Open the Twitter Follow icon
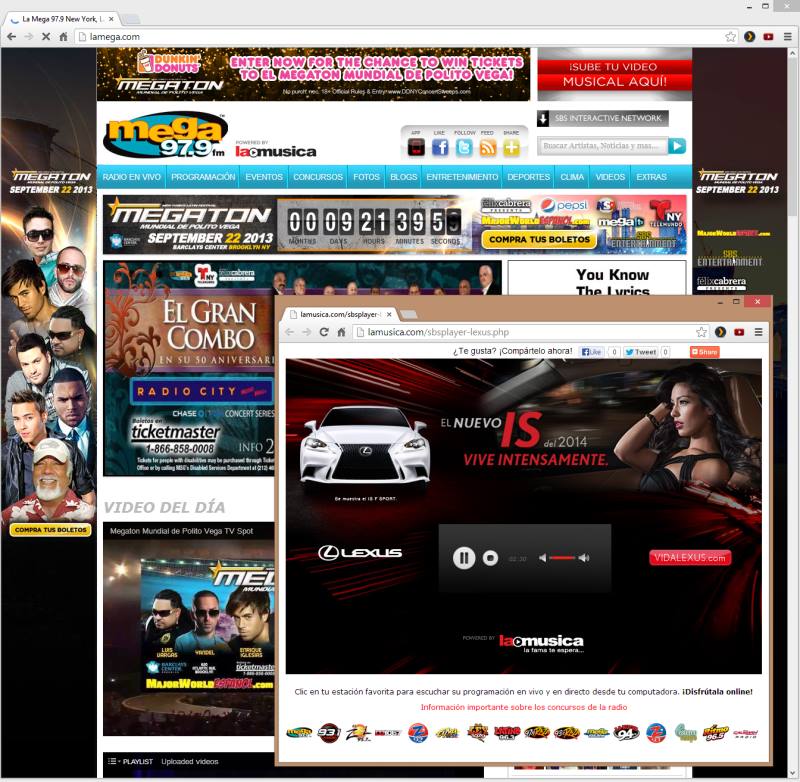 464,148
